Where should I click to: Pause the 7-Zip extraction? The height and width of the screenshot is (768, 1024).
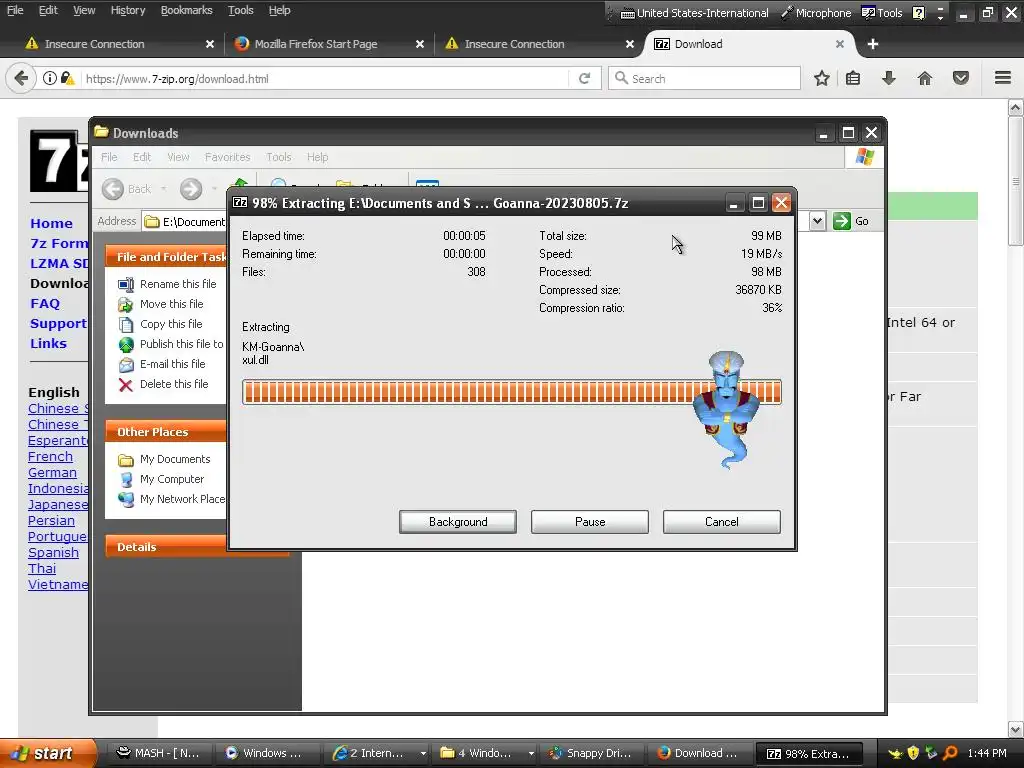tap(590, 522)
